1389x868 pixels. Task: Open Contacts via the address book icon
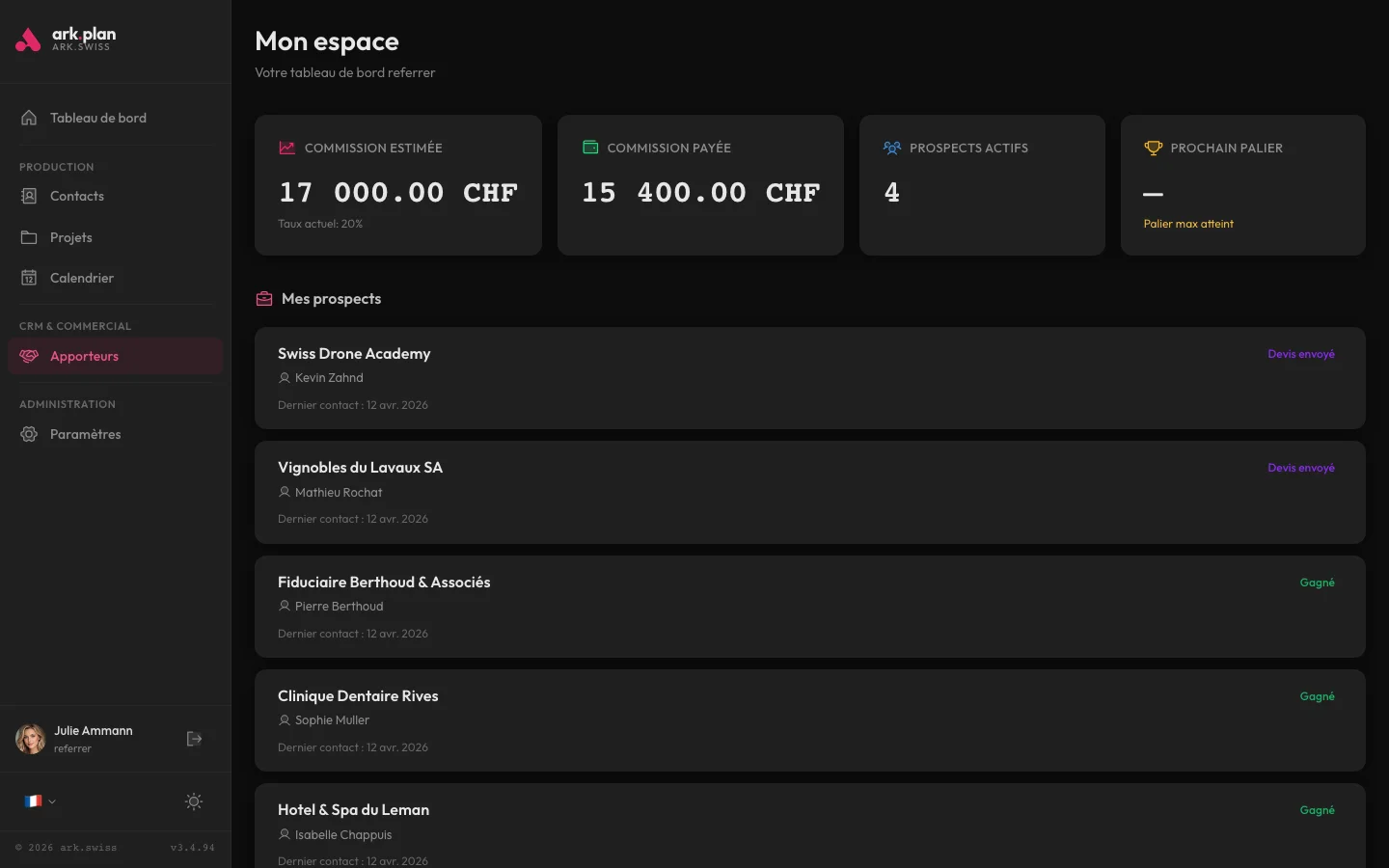coord(29,196)
